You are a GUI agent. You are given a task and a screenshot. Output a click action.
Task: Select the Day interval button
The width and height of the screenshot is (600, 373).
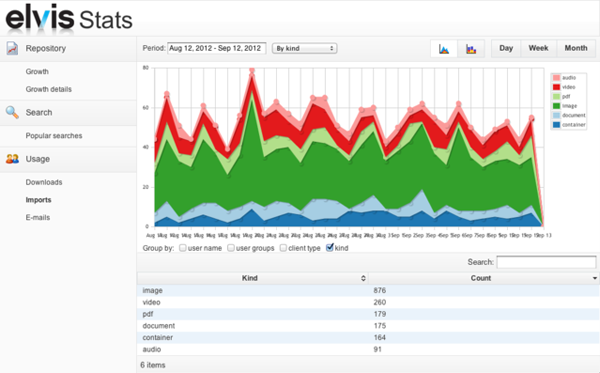coord(506,48)
